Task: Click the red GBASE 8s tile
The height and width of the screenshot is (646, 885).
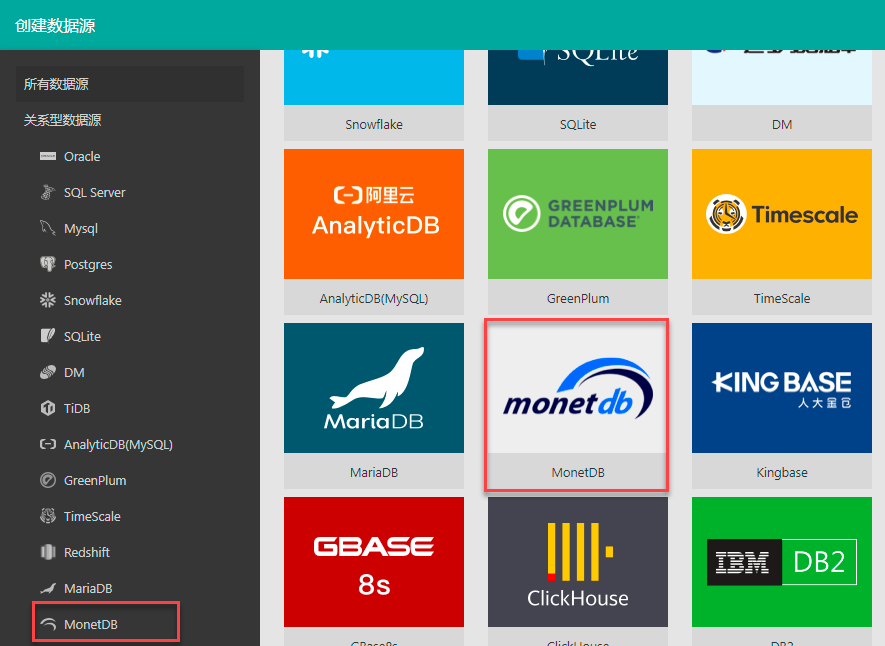Action: pyautogui.click(x=373, y=562)
